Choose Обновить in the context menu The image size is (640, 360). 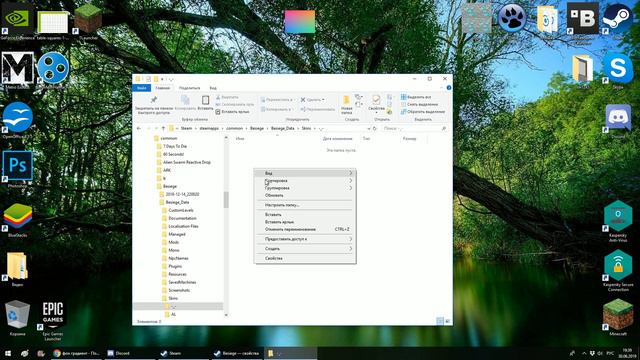(305, 196)
